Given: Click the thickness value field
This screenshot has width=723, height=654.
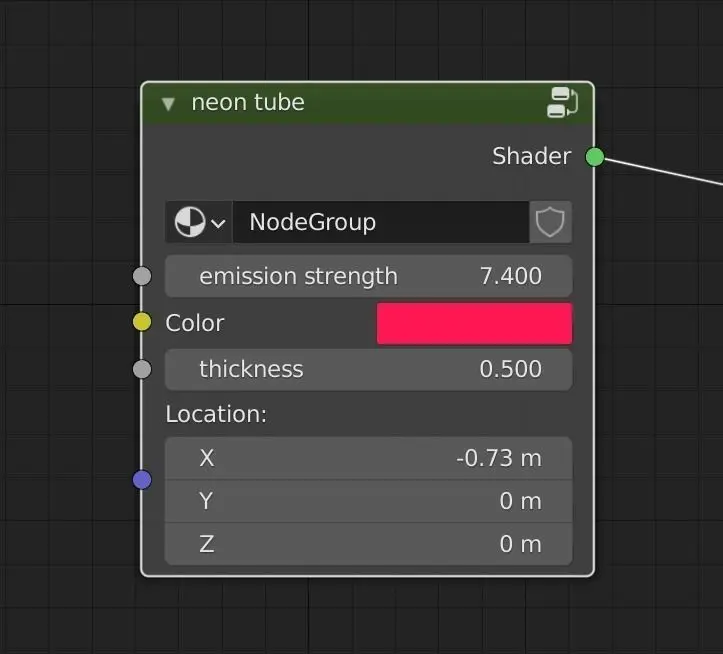Looking at the screenshot, I should 368,369.
